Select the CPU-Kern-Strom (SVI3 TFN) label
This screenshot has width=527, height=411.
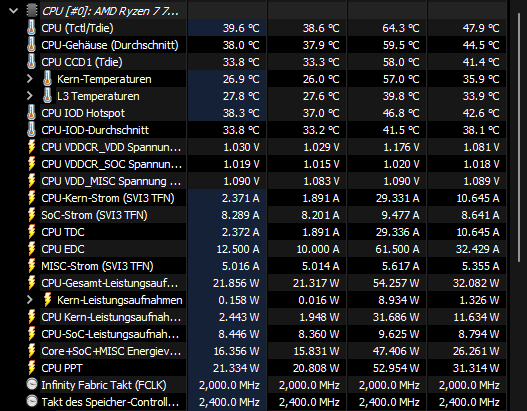pyautogui.click(x=108, y=198)
